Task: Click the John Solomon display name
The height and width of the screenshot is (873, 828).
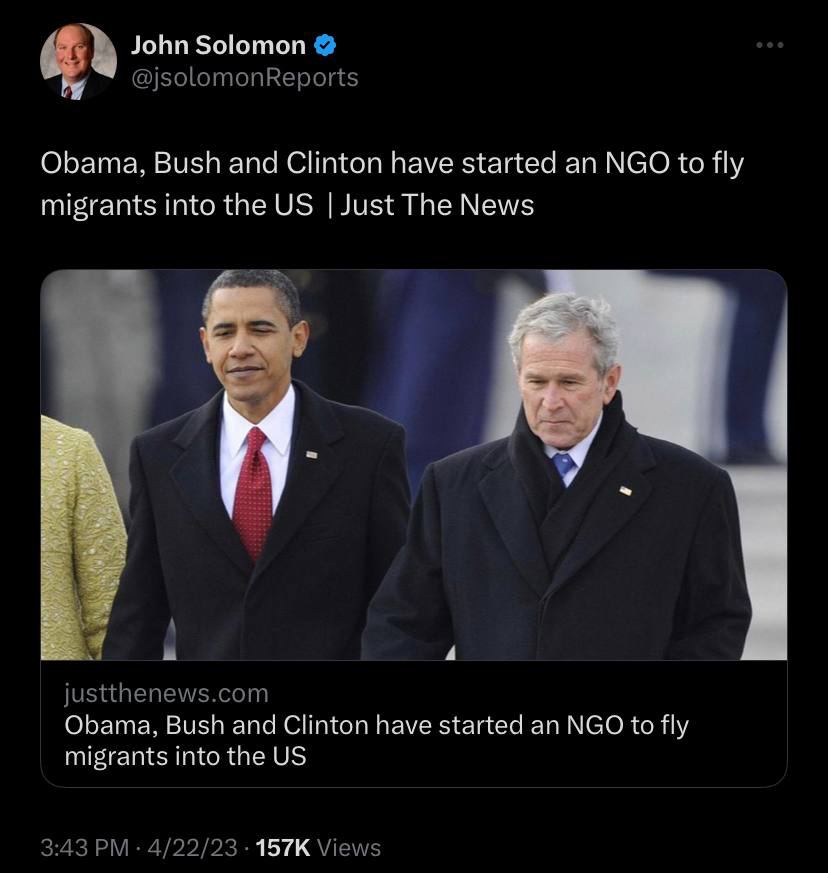Action: pyautogui.click(x=218, y=45)
